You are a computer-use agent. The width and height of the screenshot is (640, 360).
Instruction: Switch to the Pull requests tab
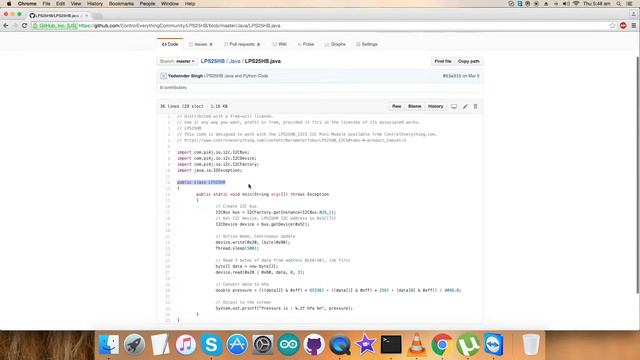(242, 44)
